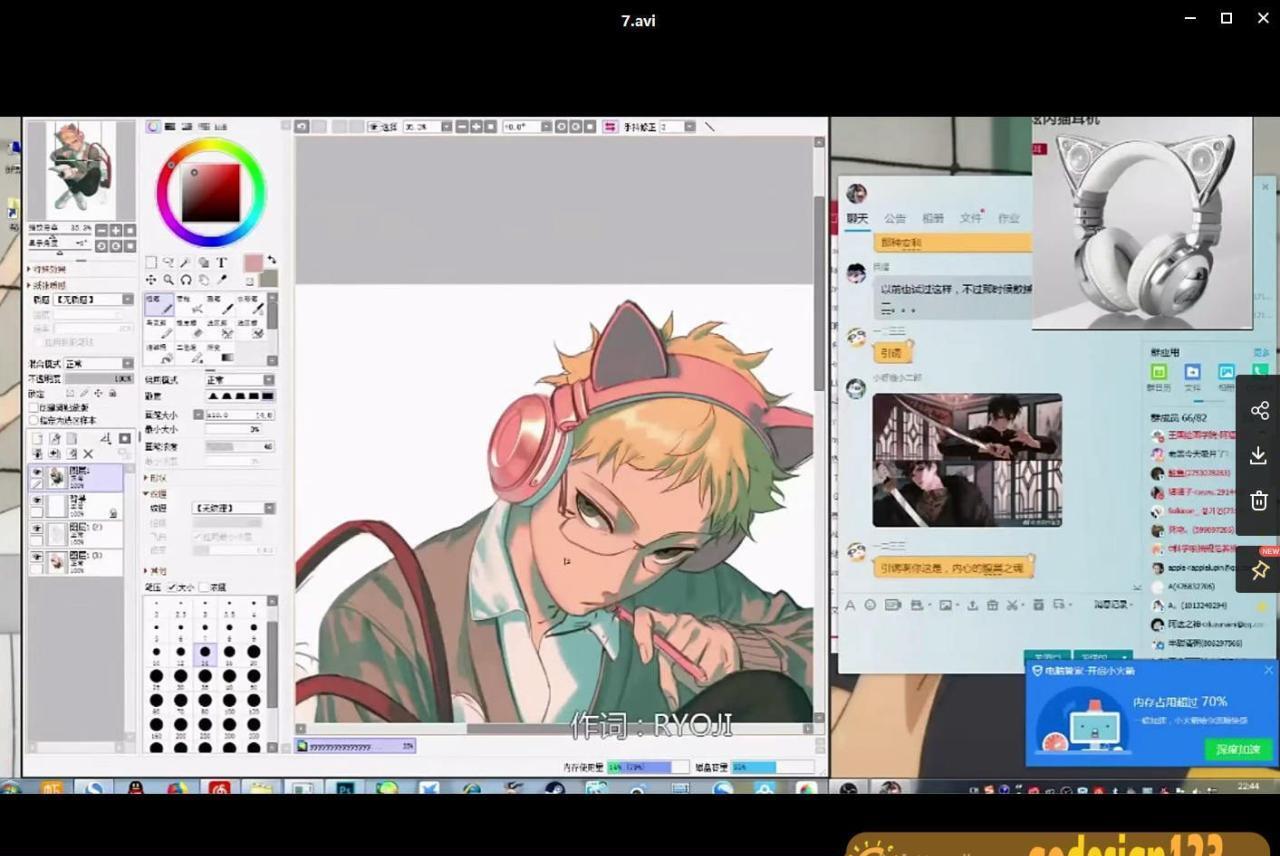1280x856 pixels.
Task: Choose the 渐变 gradient tool
Action: coord(222,352)
